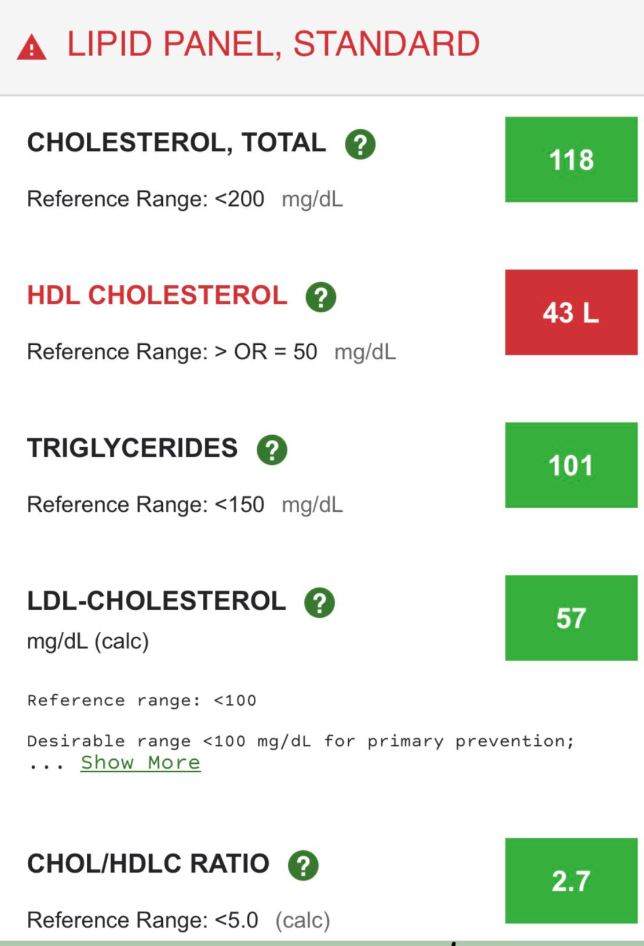The image size is (644, 946).
Task: Tap LDL-Cholesterol help question mark
Action: (319, 602)
